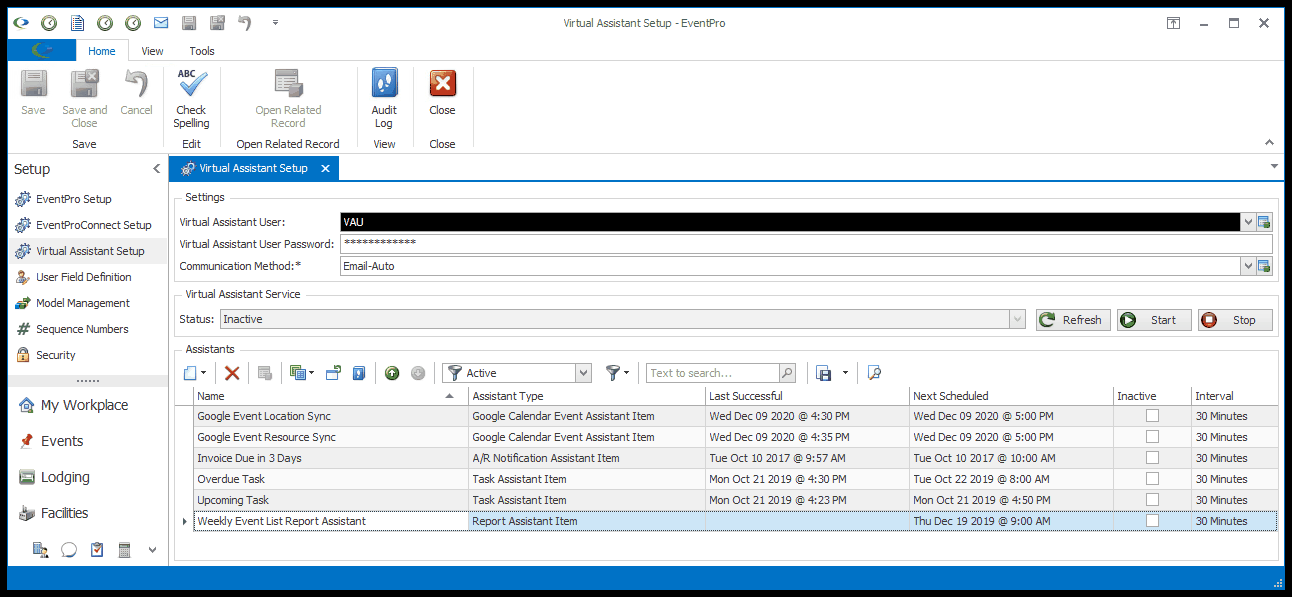Toggle Inactive checkbox for Upcoming Task
Image resolution: width=1292 pixels, height=597 pixels.
tap(1152, 499)
